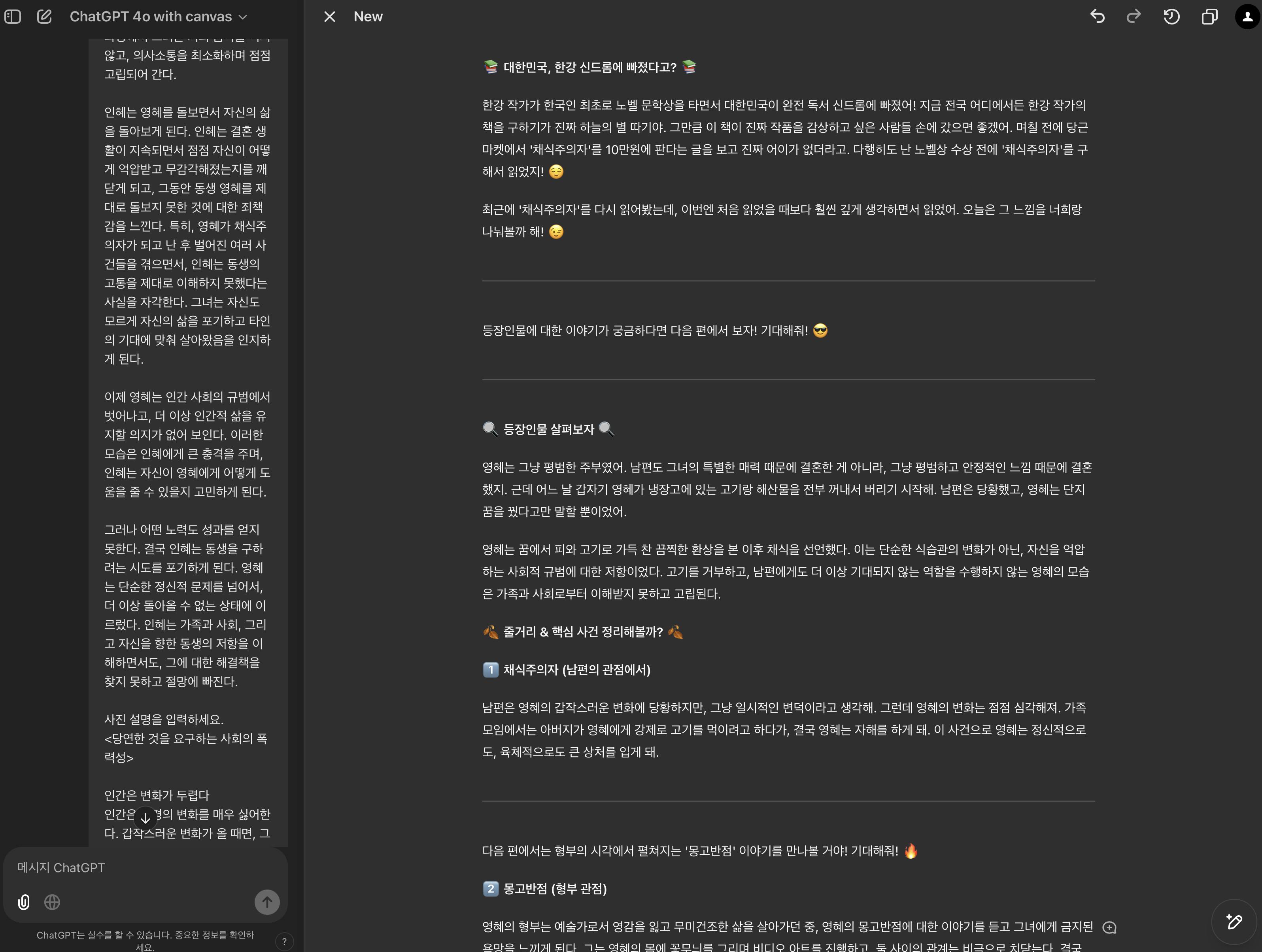1262x952 pixels.
Task: Undo the last canvas edit
Action: point(1097,17)
